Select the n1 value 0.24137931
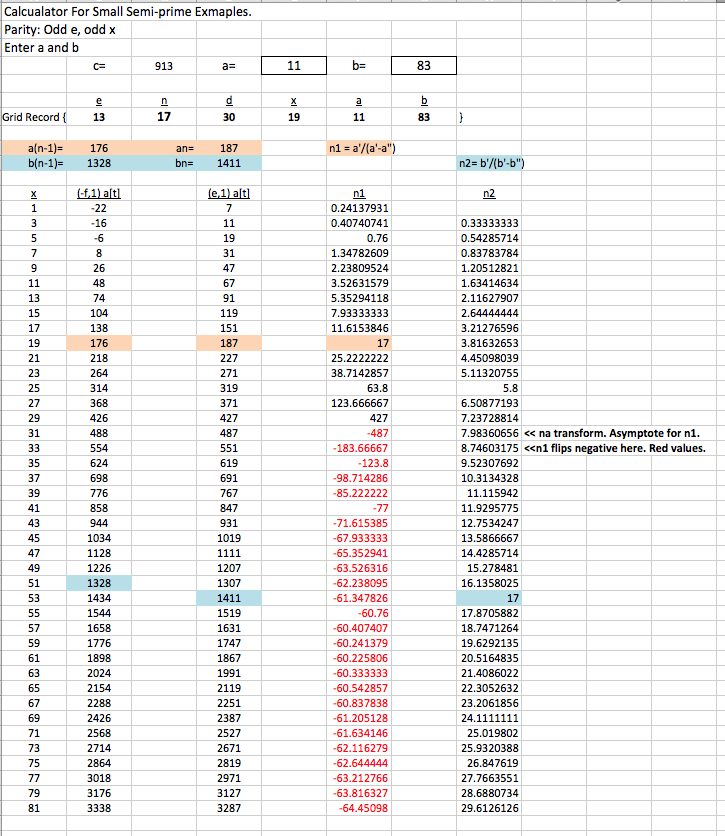The width and height of the screenshot is (725, 836). (x=359, y=208)
